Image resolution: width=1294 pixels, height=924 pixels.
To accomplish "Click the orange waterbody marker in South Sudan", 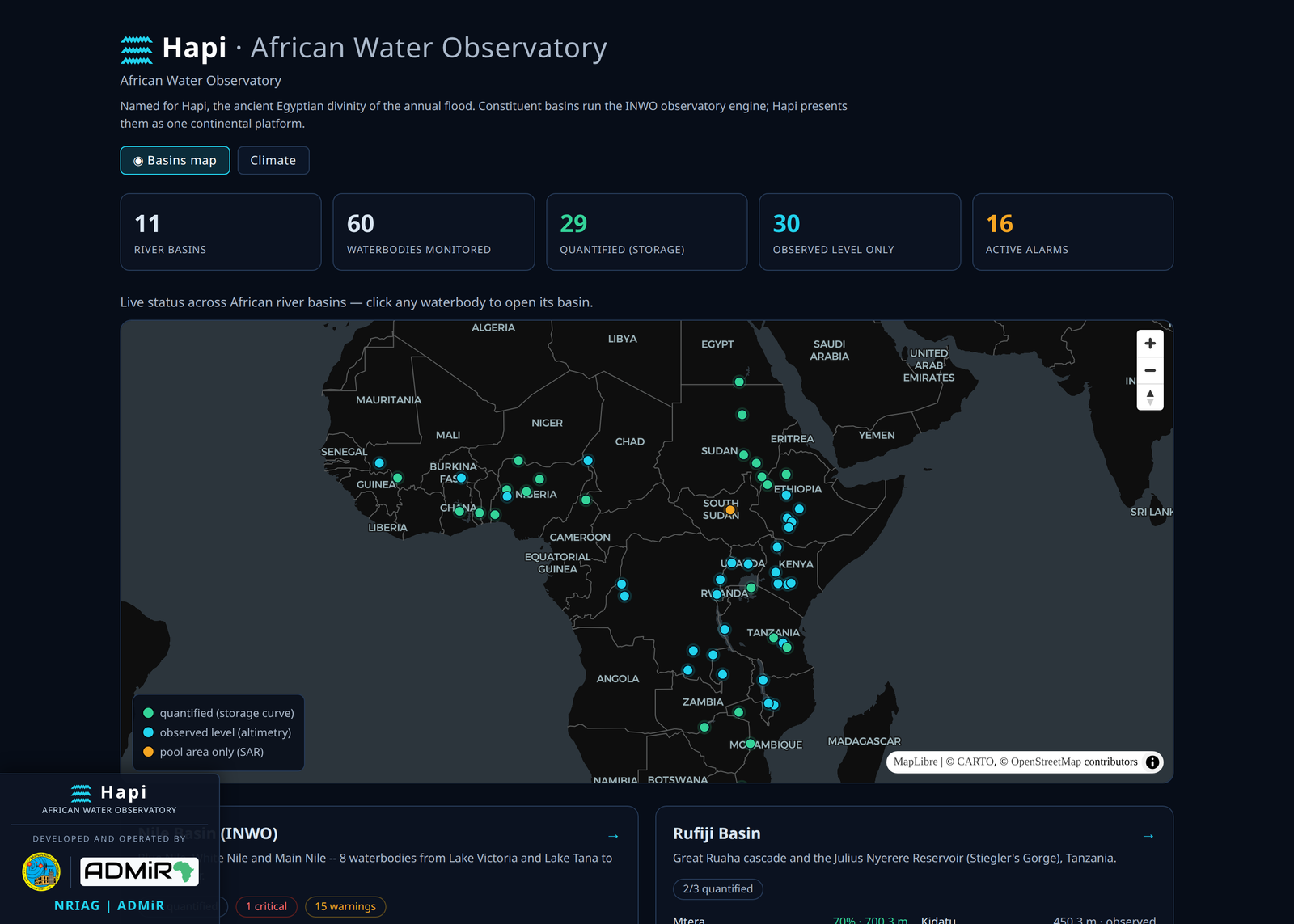I will pos(730,510).
